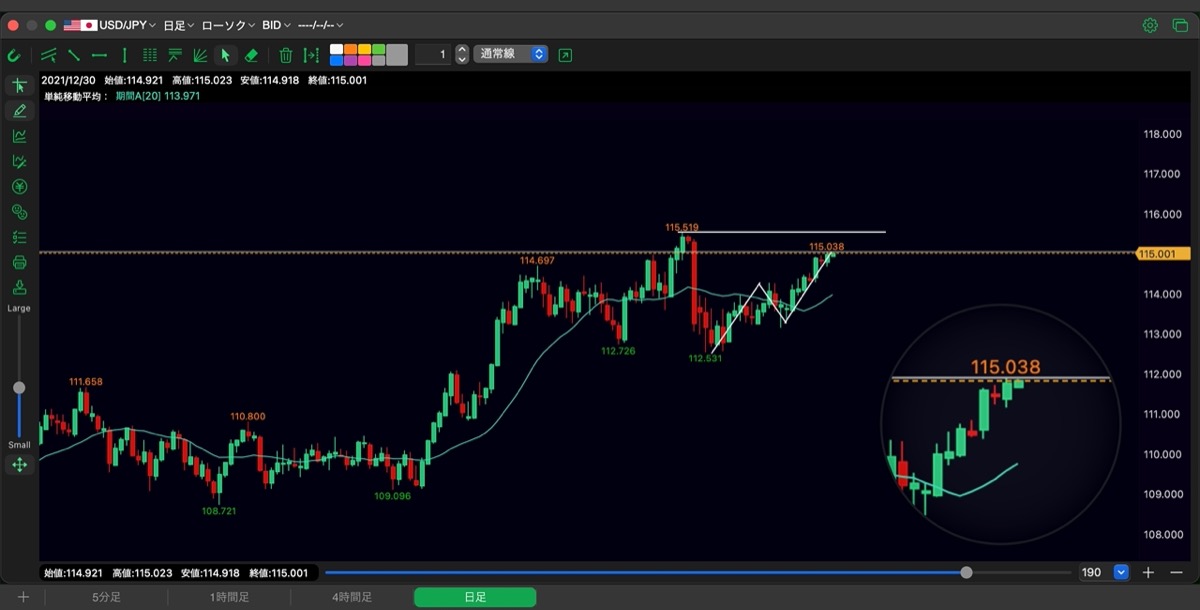Choose the vertical line drawing tool
Screen dimensions: 1200x610
[x=124, y=55]
